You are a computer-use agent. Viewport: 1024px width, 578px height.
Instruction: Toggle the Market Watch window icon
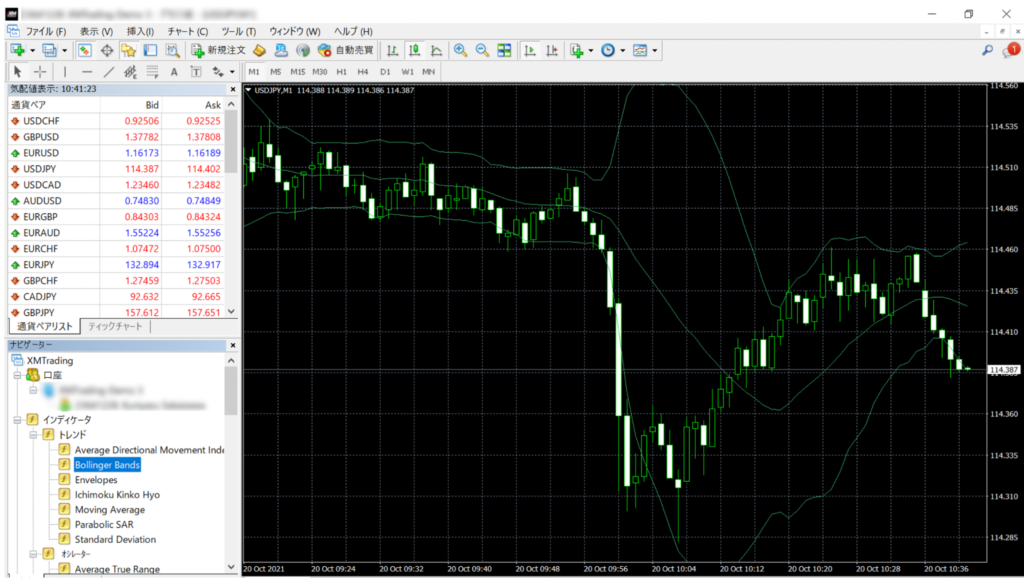point(84,50)
